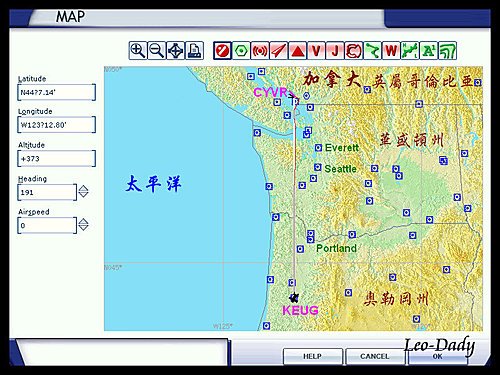Image resolution: width=500 pixels, height=375 pixels.
Task: Toggle the airports display icon
Action: click(222, 51)
